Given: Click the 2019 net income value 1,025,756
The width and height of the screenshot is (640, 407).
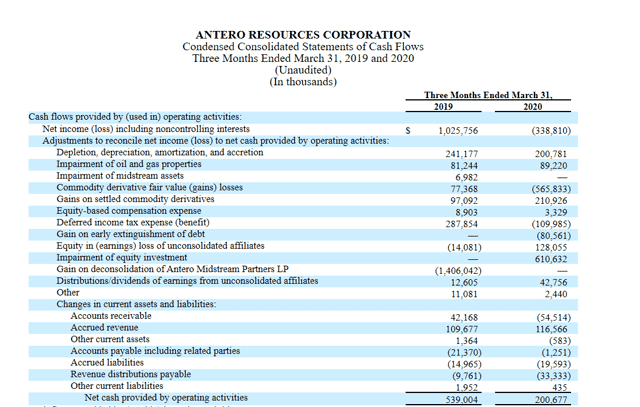Looking at the screenshot, I should coord(457,130).
